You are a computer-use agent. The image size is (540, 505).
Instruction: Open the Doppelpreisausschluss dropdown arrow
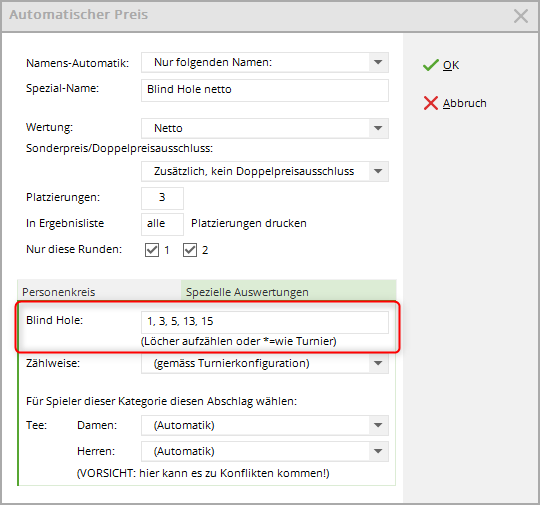pos(378,171)
